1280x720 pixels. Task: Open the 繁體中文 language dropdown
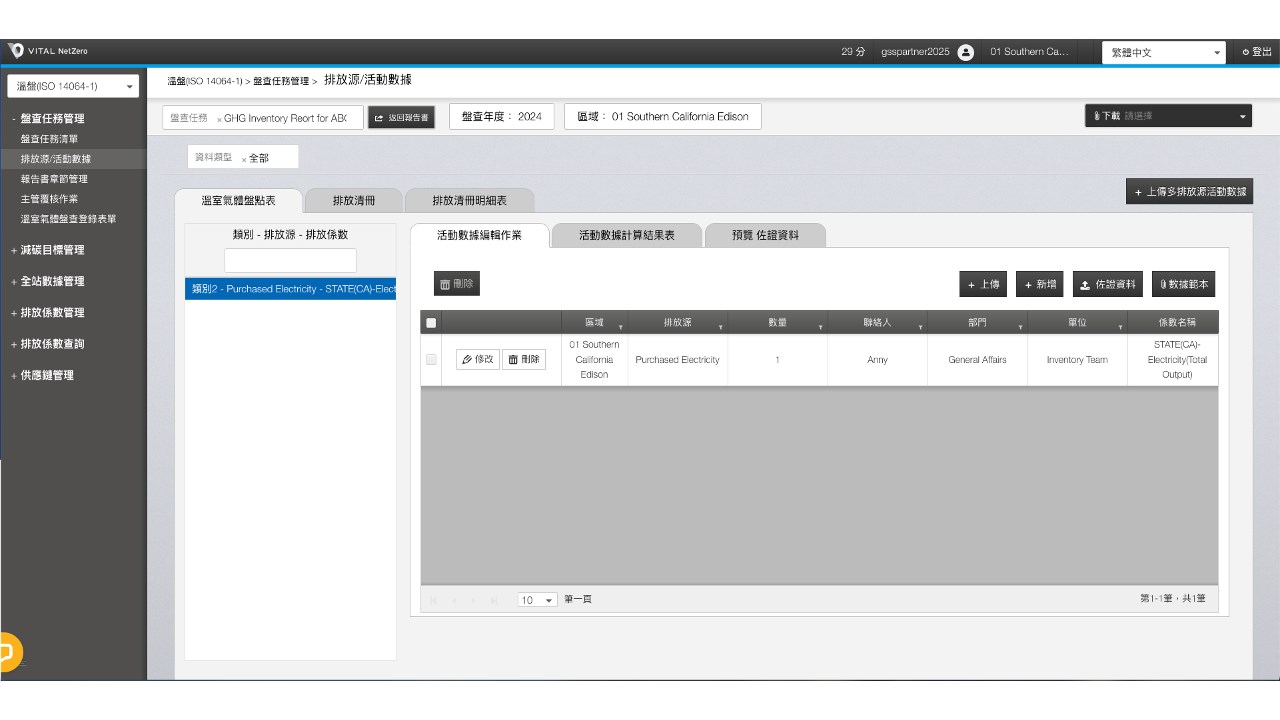coord(1165,53)
